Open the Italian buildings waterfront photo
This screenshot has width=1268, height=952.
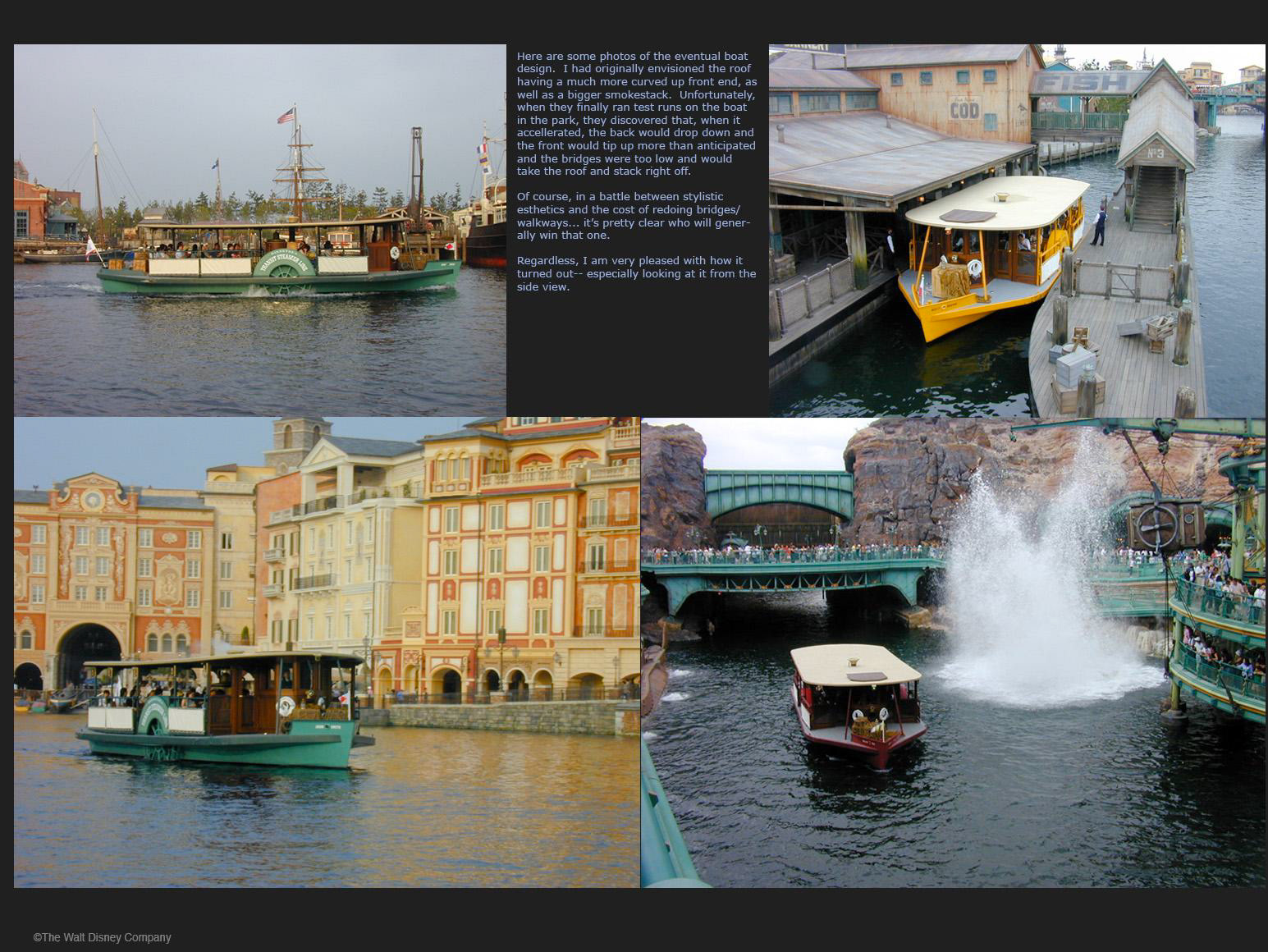pyautogui.click(x=327, y=652)
